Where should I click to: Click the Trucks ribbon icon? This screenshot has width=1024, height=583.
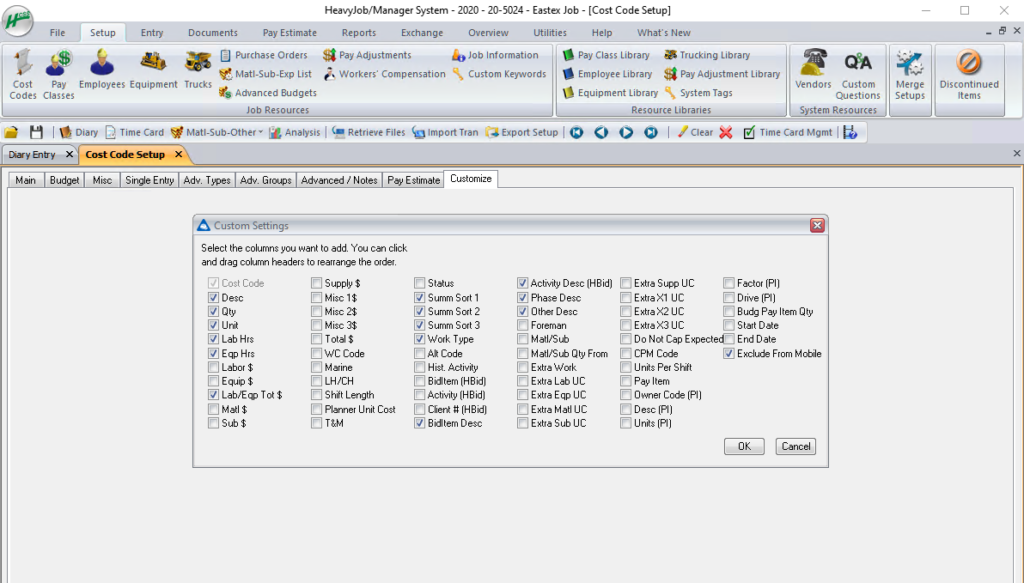point(198,69)
